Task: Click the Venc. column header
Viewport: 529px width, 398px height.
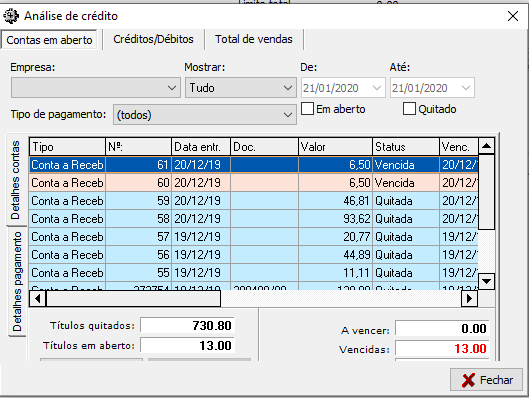Action: click(459, 147)
